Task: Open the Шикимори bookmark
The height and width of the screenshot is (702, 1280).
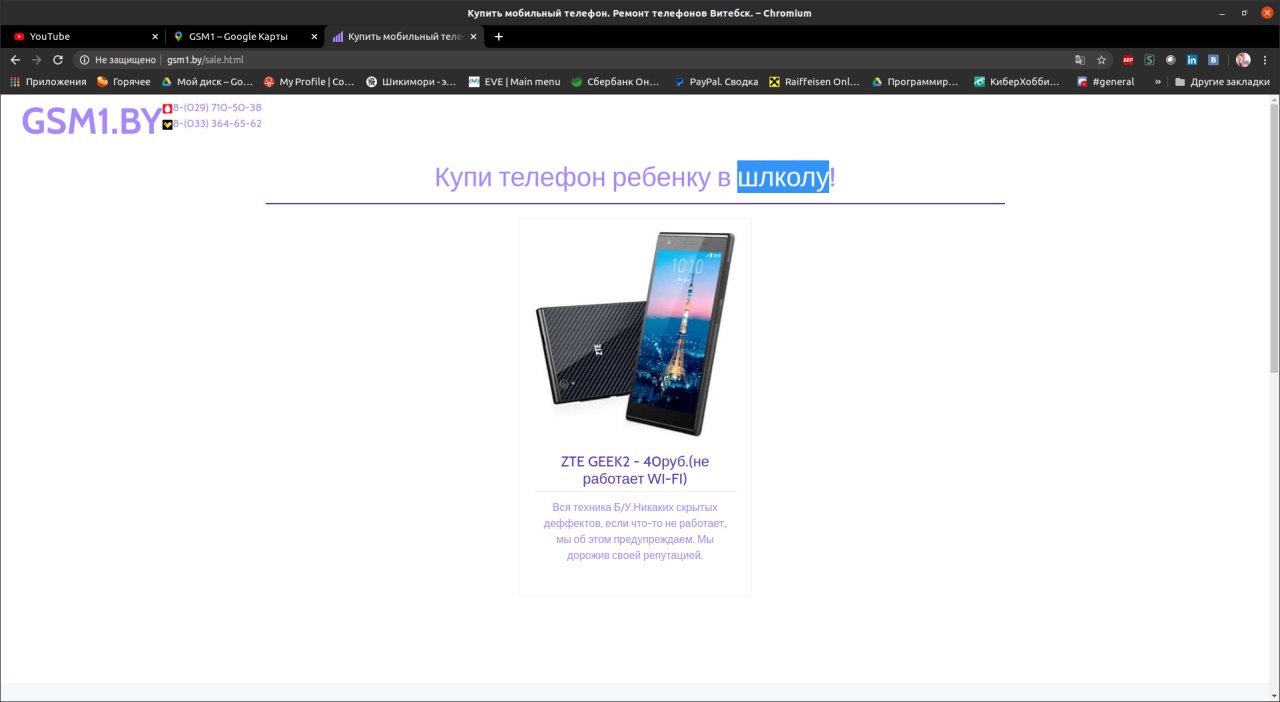Action: point(411,82)
